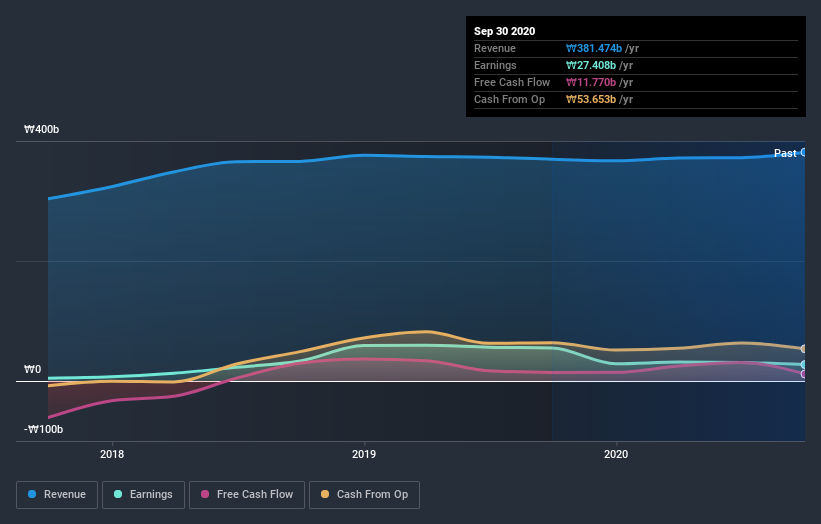821x524 pixels.
Task: Click the ₩27.408b earnings value
Action: [591, 65]
